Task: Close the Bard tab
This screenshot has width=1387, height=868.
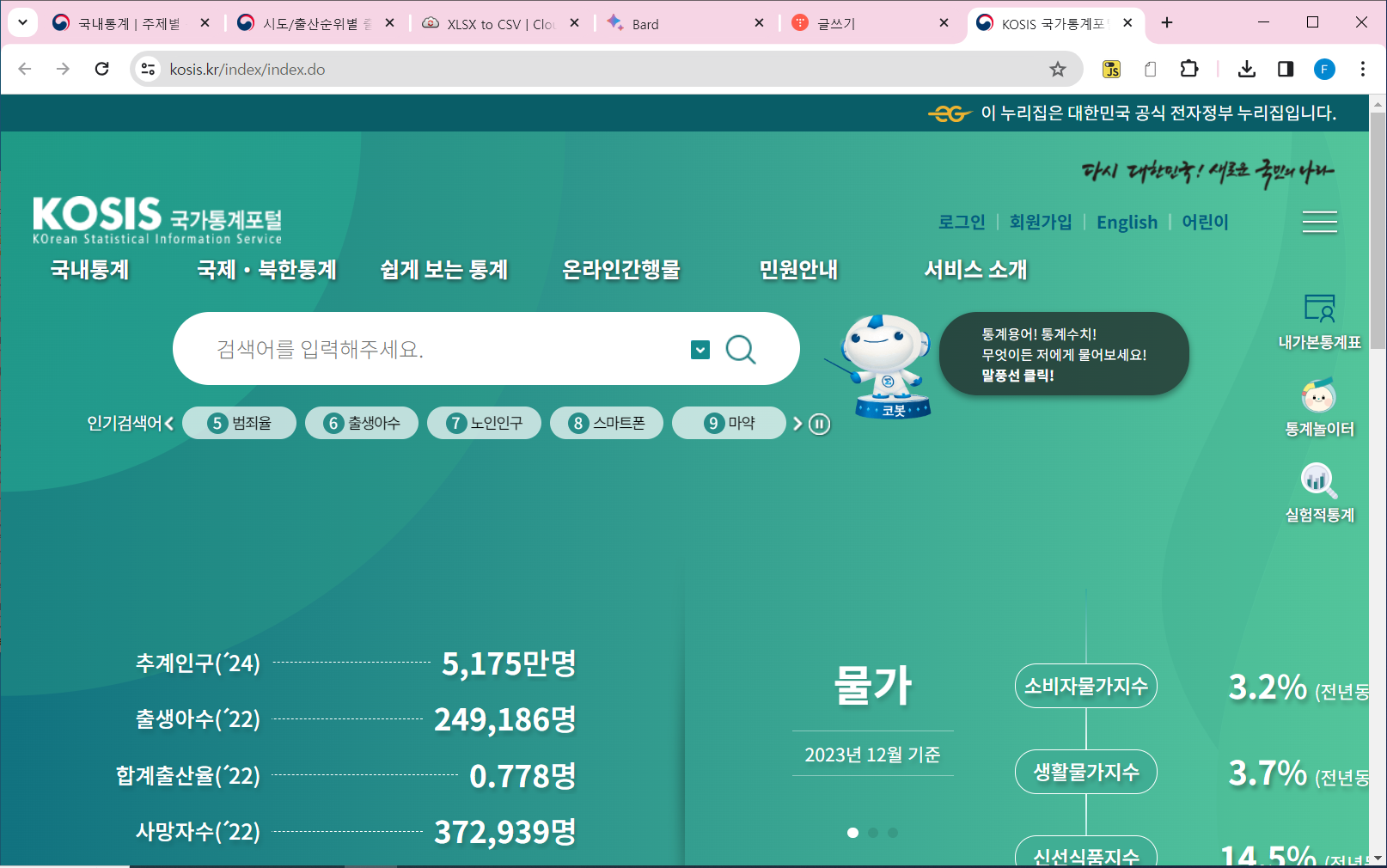Action: click(759, 23)
